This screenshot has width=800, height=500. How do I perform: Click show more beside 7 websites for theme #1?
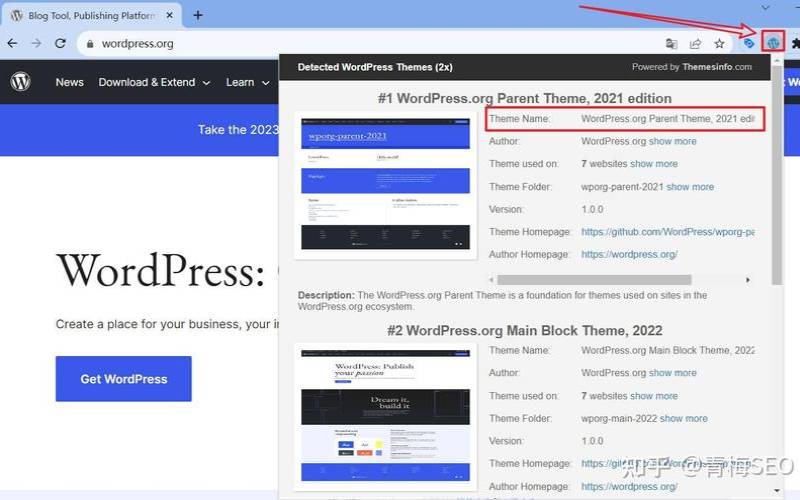[x=654, y=164]
